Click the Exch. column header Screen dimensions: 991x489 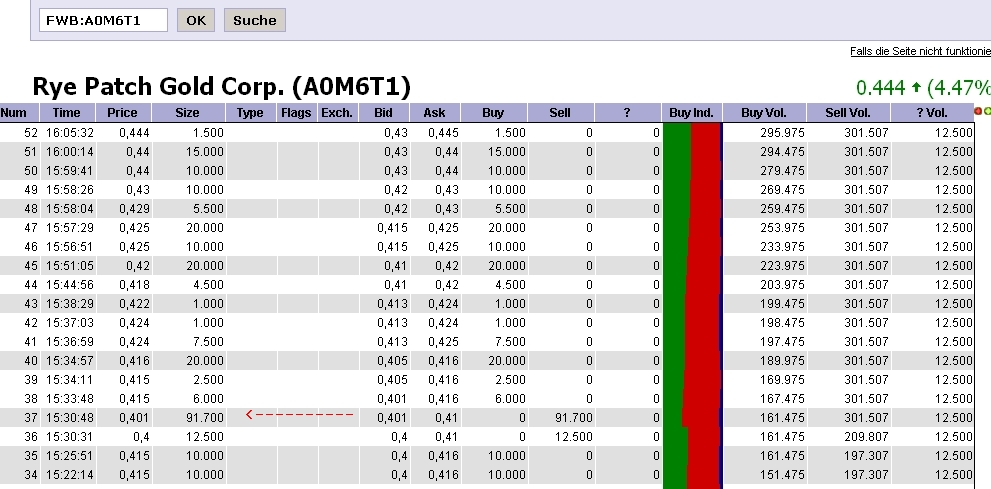(x=337, y=113)
